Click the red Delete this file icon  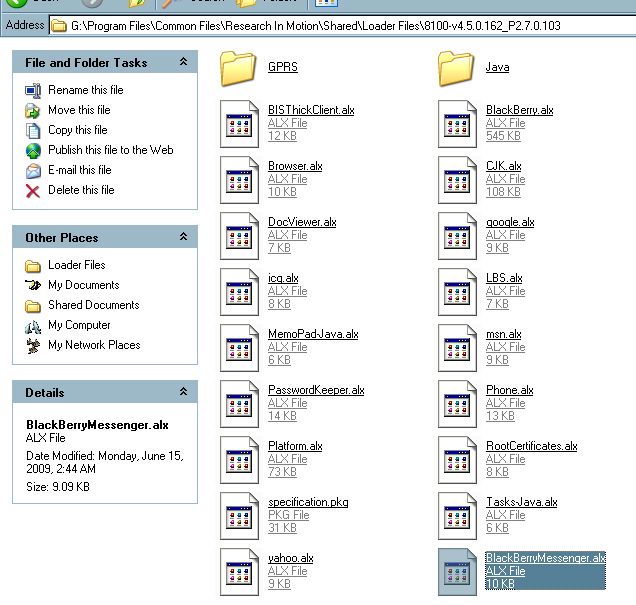(33, 191)
